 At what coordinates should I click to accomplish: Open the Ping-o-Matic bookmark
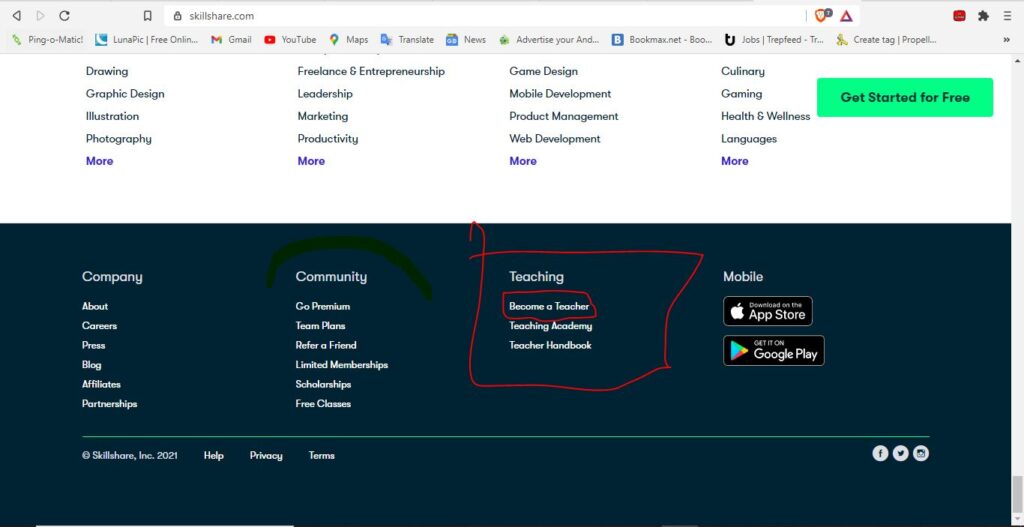[48, 40]
